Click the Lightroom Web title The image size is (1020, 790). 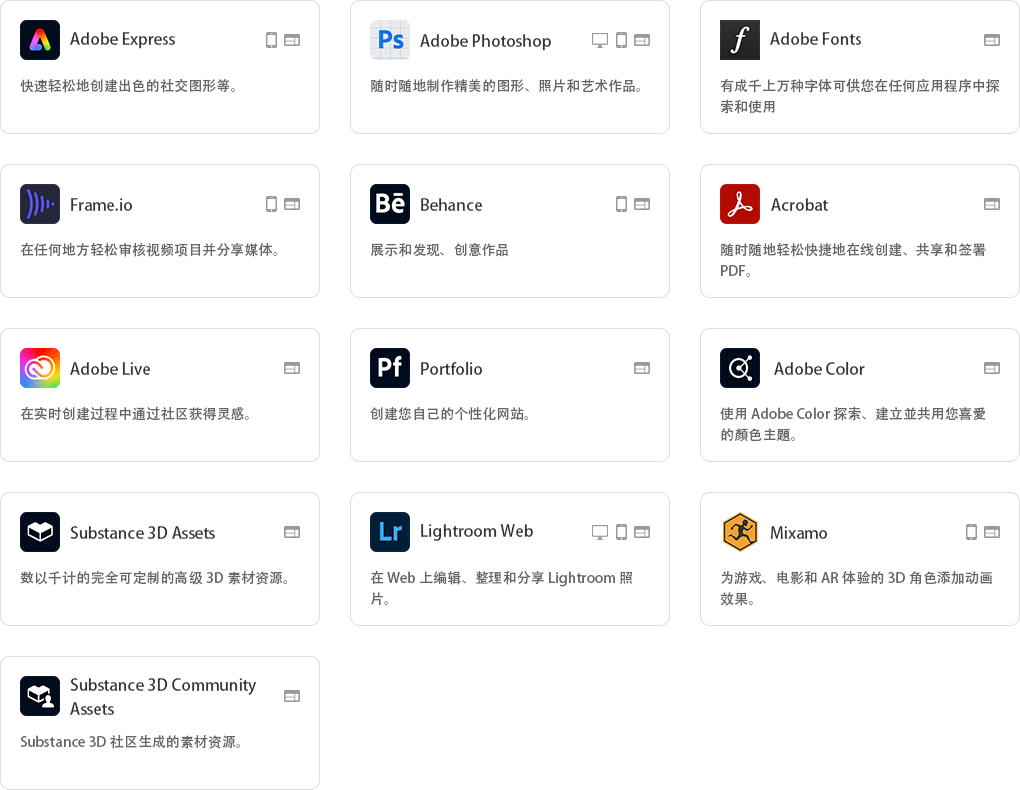[477, 532]
